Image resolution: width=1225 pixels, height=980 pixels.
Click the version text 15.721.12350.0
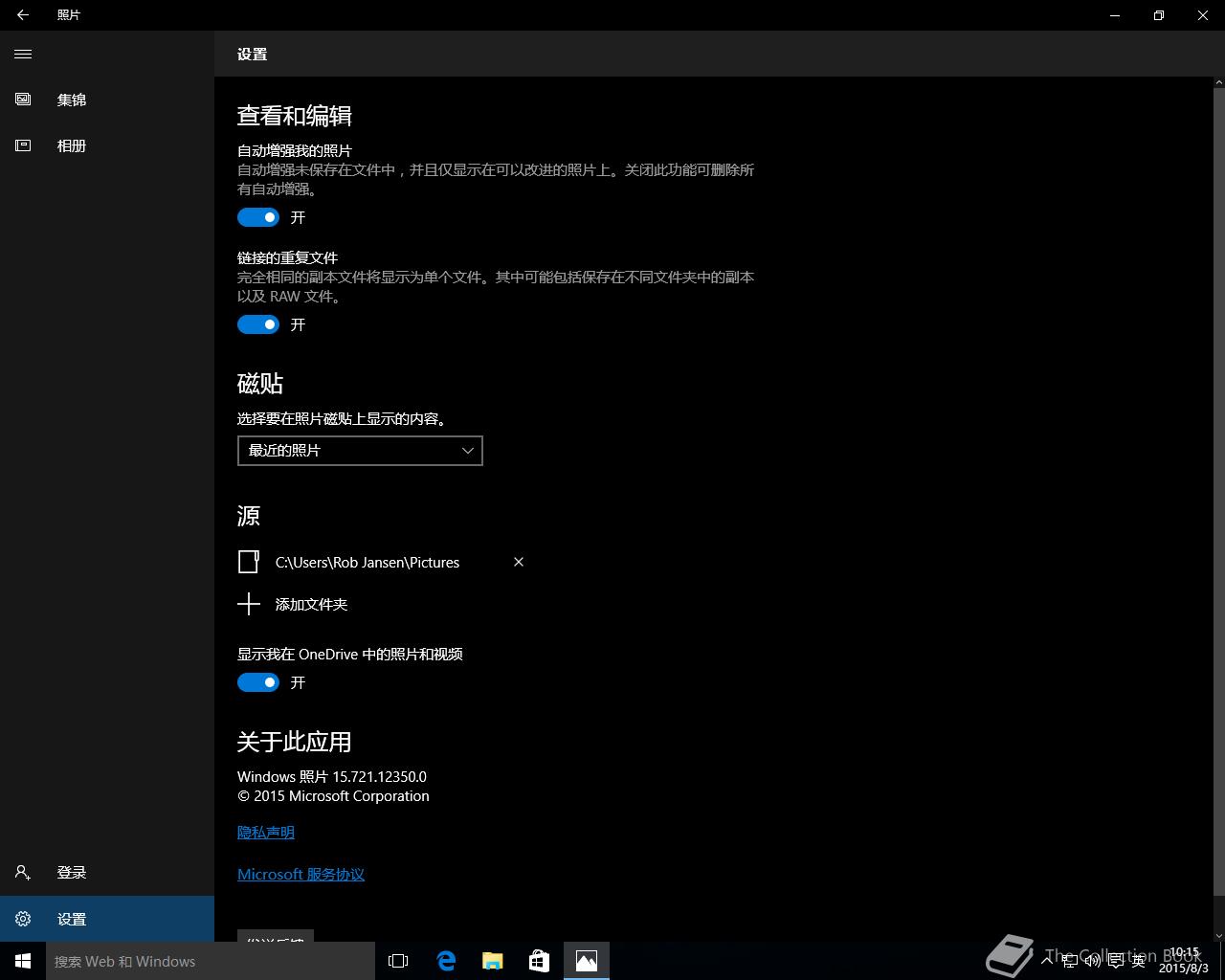[x=379, y=777]
